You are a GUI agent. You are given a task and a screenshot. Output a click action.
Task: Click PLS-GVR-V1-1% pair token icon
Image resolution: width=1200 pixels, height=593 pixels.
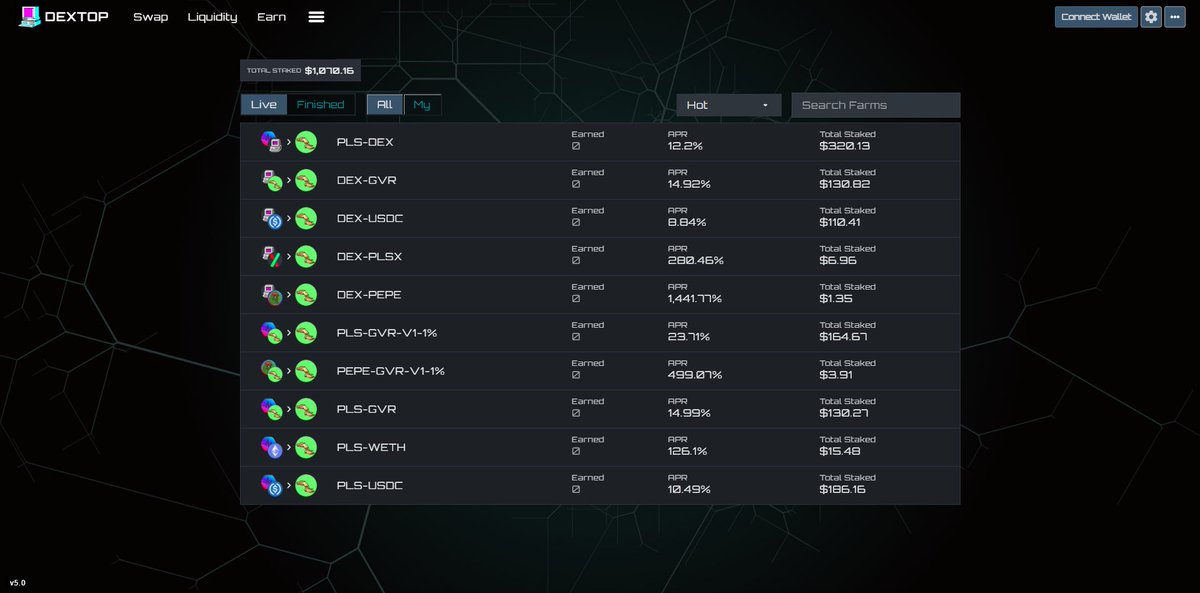pos(272,333)
